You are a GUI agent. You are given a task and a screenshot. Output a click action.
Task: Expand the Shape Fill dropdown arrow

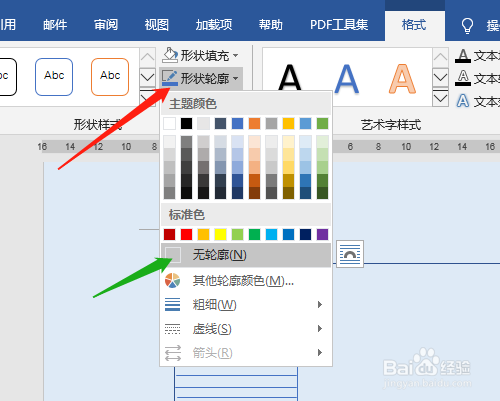tap(236, 55)
